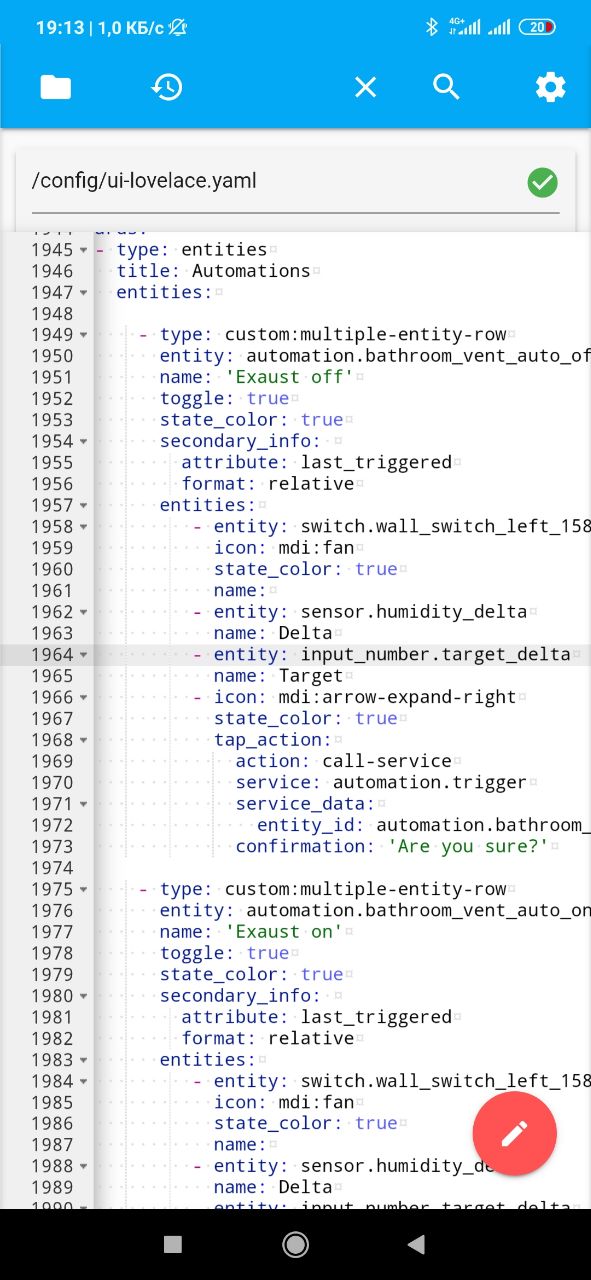
Task: Collapse the fold at line 1975
Action: (x=83, y=889)
